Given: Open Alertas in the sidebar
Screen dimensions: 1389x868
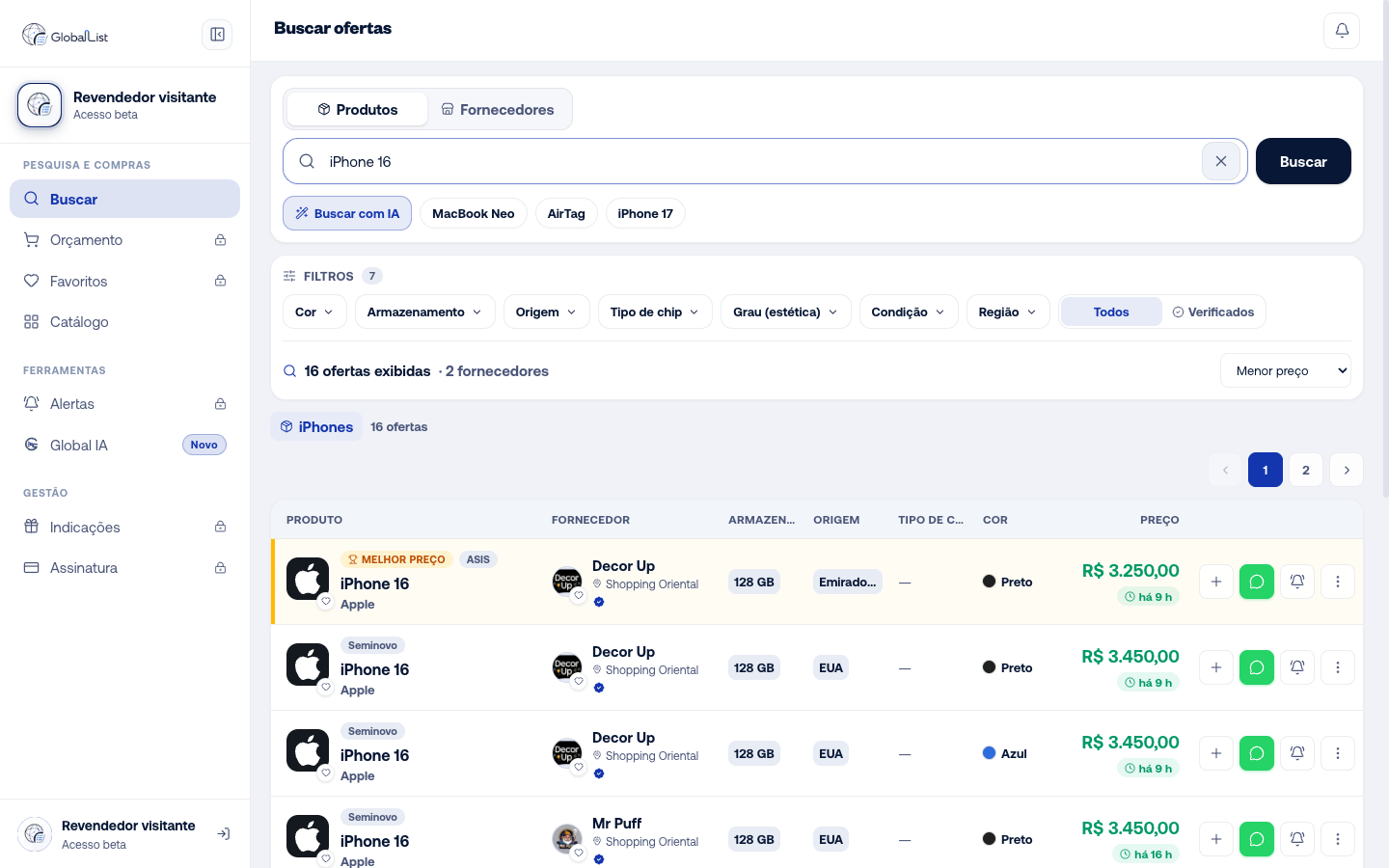Looking at the screenshot, I should 124,404.
